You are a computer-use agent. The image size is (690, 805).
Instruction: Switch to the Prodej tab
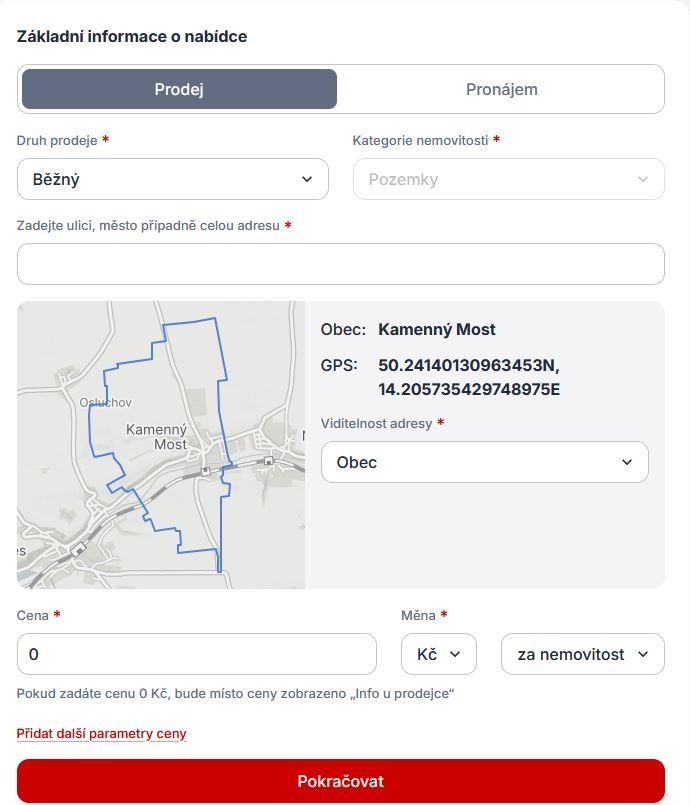pyautogui.click(x=179, y=89)
